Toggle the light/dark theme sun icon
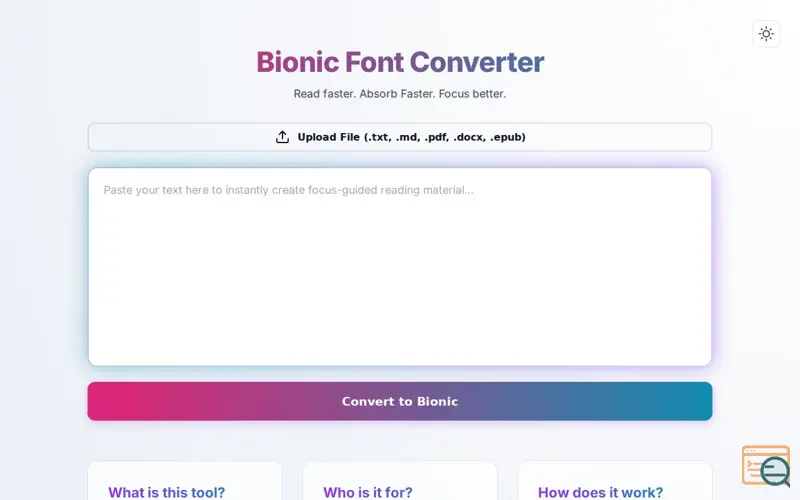This screenshot has height=500, width=800. pyautogui.click(x=766, y=34)
